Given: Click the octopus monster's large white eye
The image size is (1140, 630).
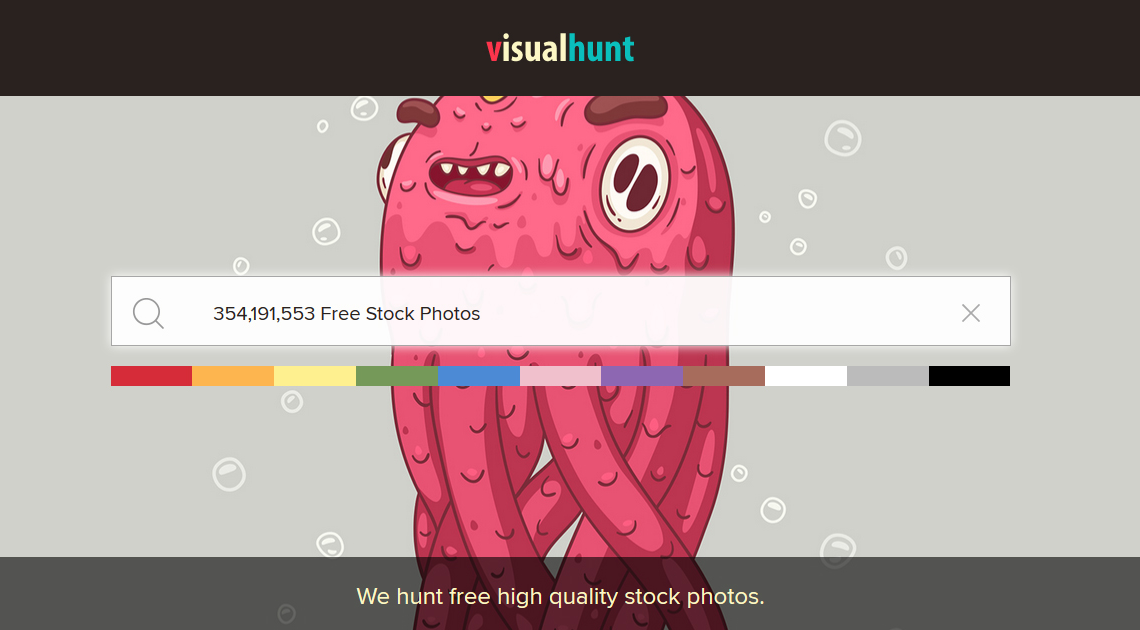Looking at the screenshot, I should click(x=634, y=184).
